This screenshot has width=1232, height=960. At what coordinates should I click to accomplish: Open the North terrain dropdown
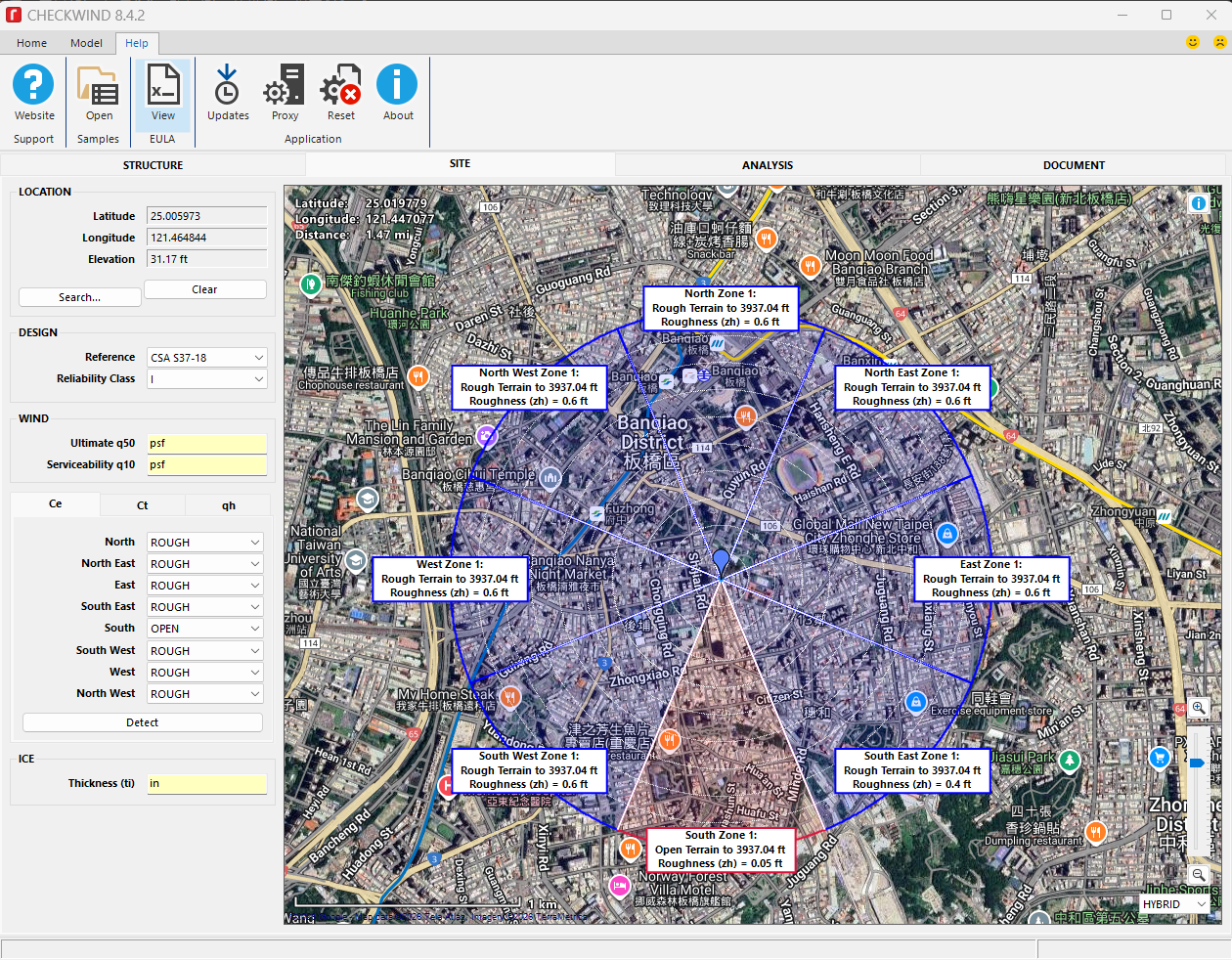pyautogui.click(x=205, y=543)
